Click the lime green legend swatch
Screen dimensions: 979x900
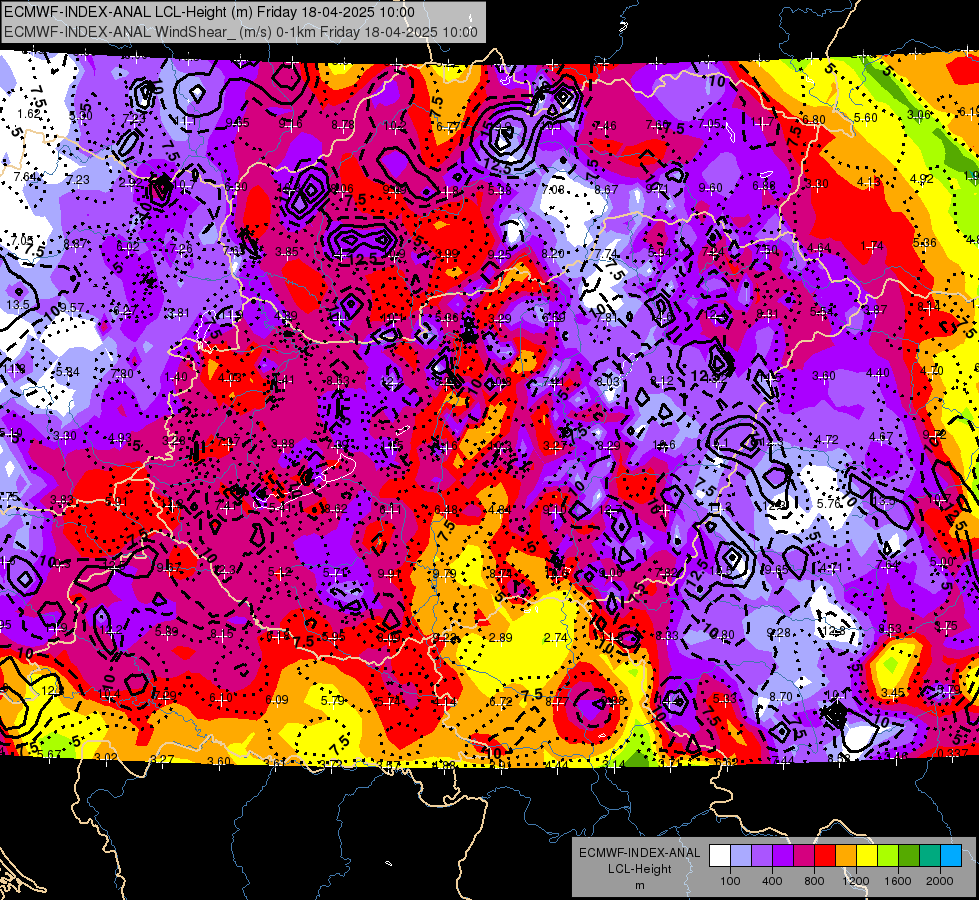click(888, 856)
